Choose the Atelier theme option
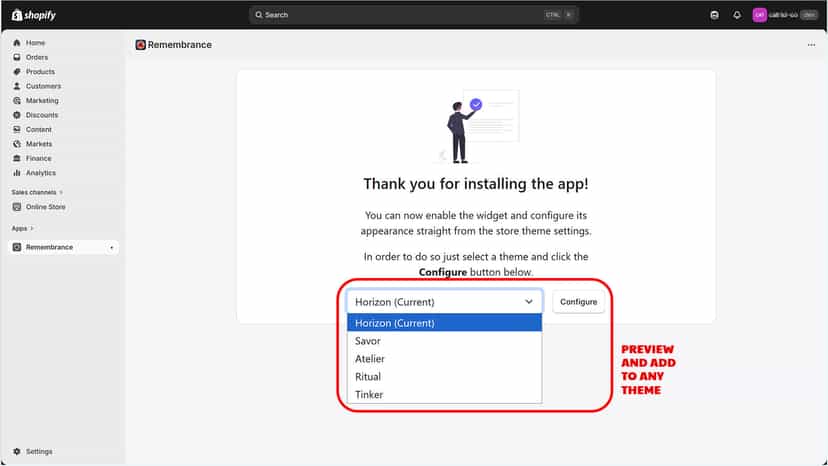This screenshot has height=466, width=828. (445, 359)
